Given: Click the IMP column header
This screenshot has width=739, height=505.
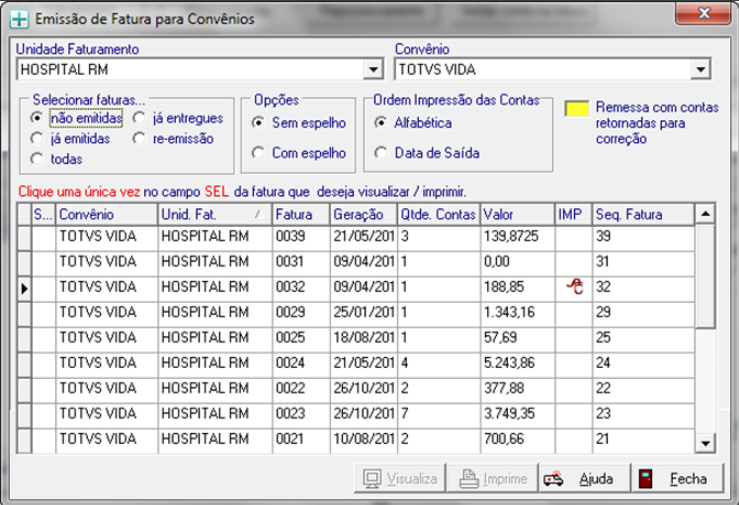Looking at the screenshot, I should (574, 214).
